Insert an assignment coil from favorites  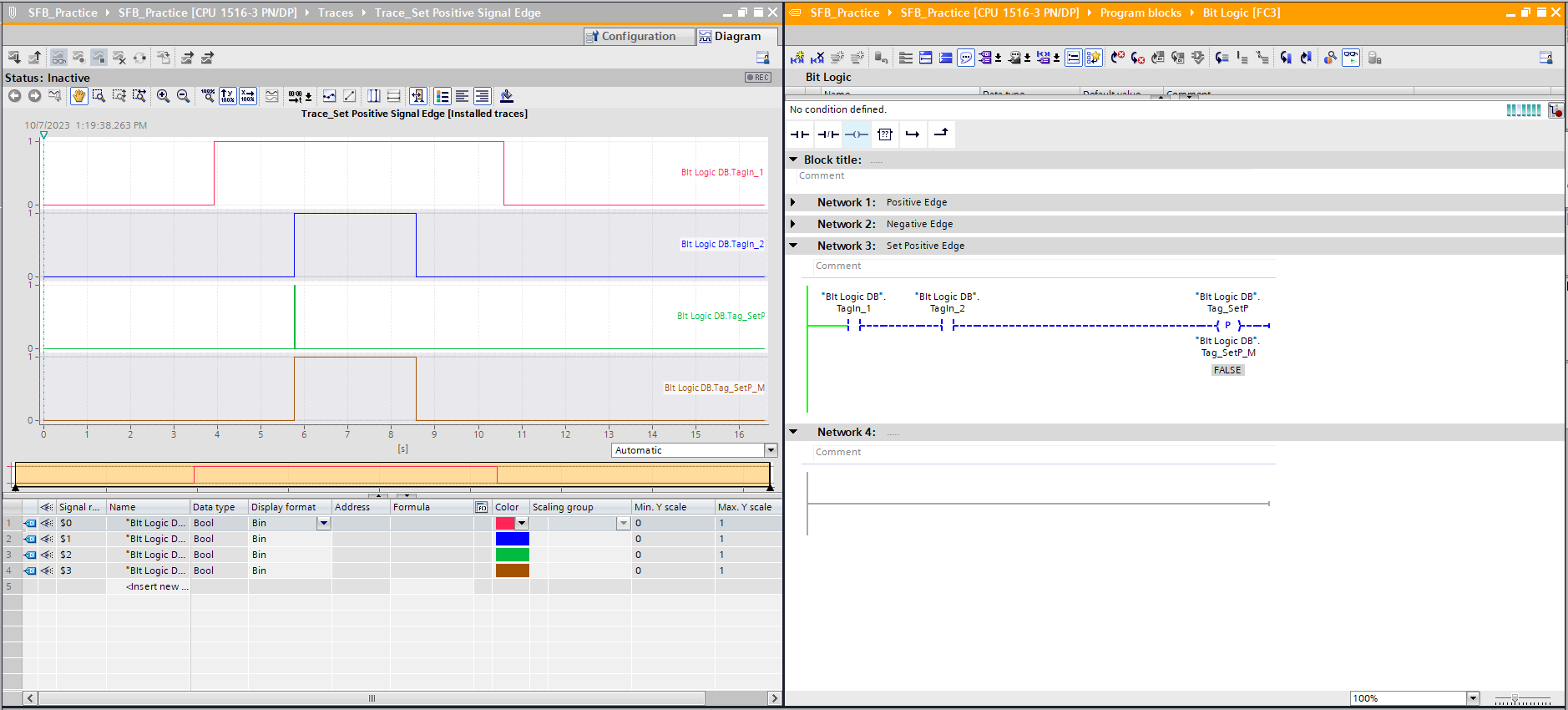point(857,134)
